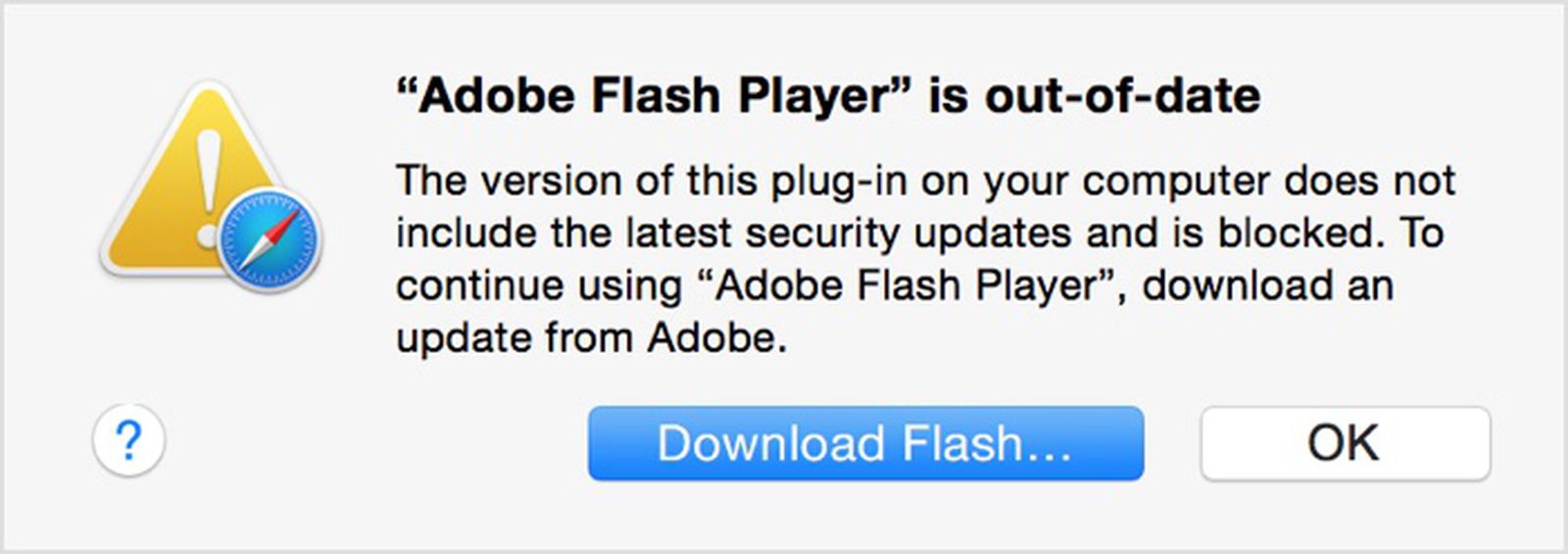Click the bold "is out-of-date" title text
This screenshot has width=1568, height=554.
pyautogui.click(x=1094, y=96)
